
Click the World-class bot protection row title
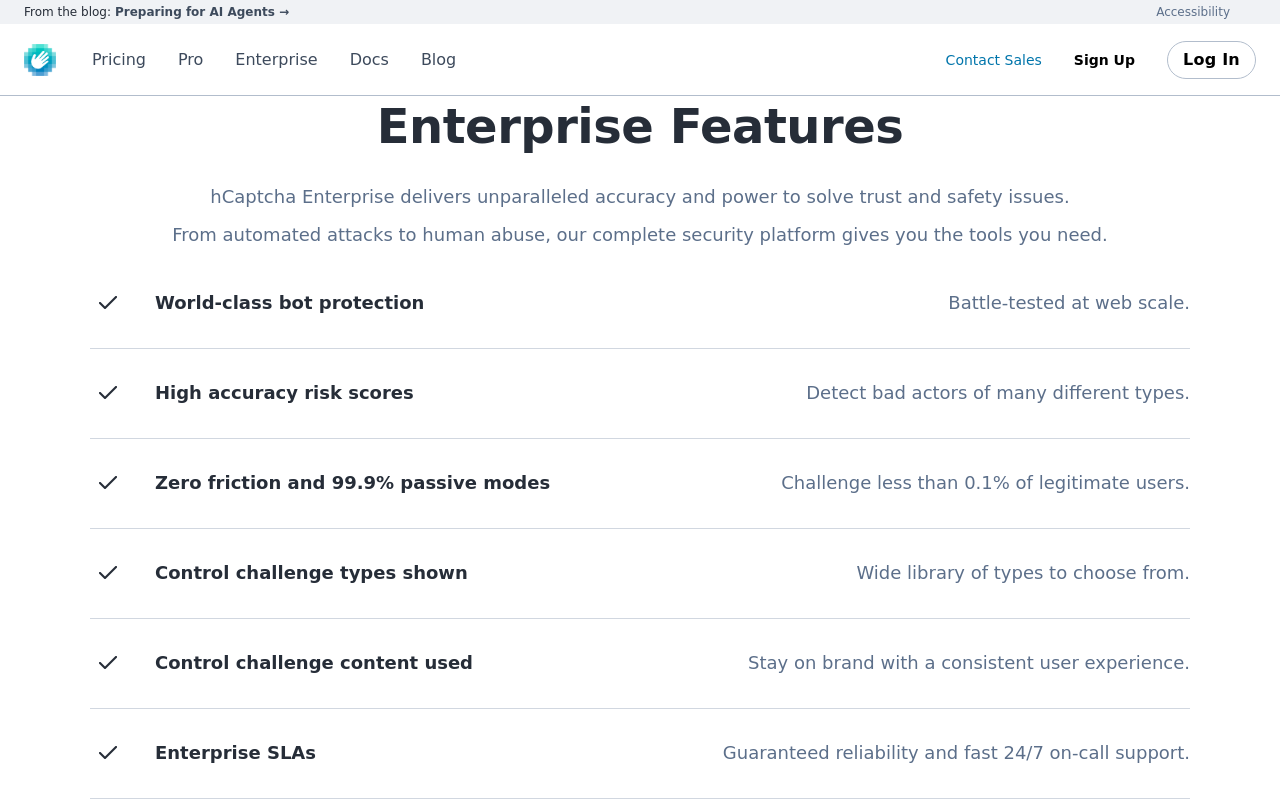(289, 303)
